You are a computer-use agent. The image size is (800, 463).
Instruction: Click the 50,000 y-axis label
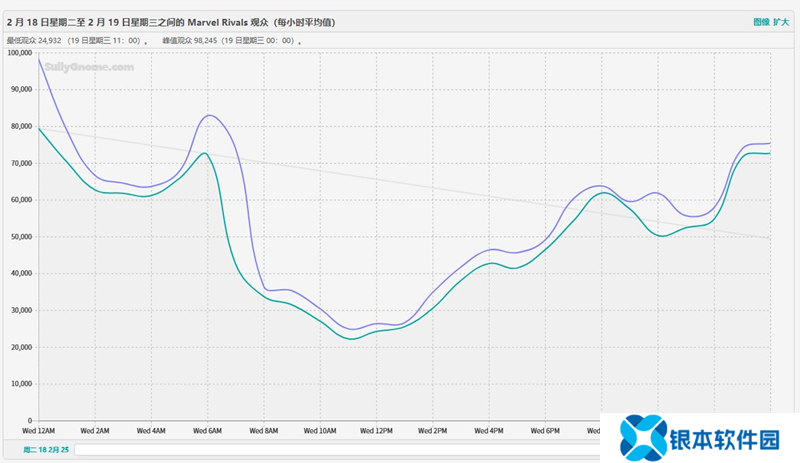click(20, 236)
